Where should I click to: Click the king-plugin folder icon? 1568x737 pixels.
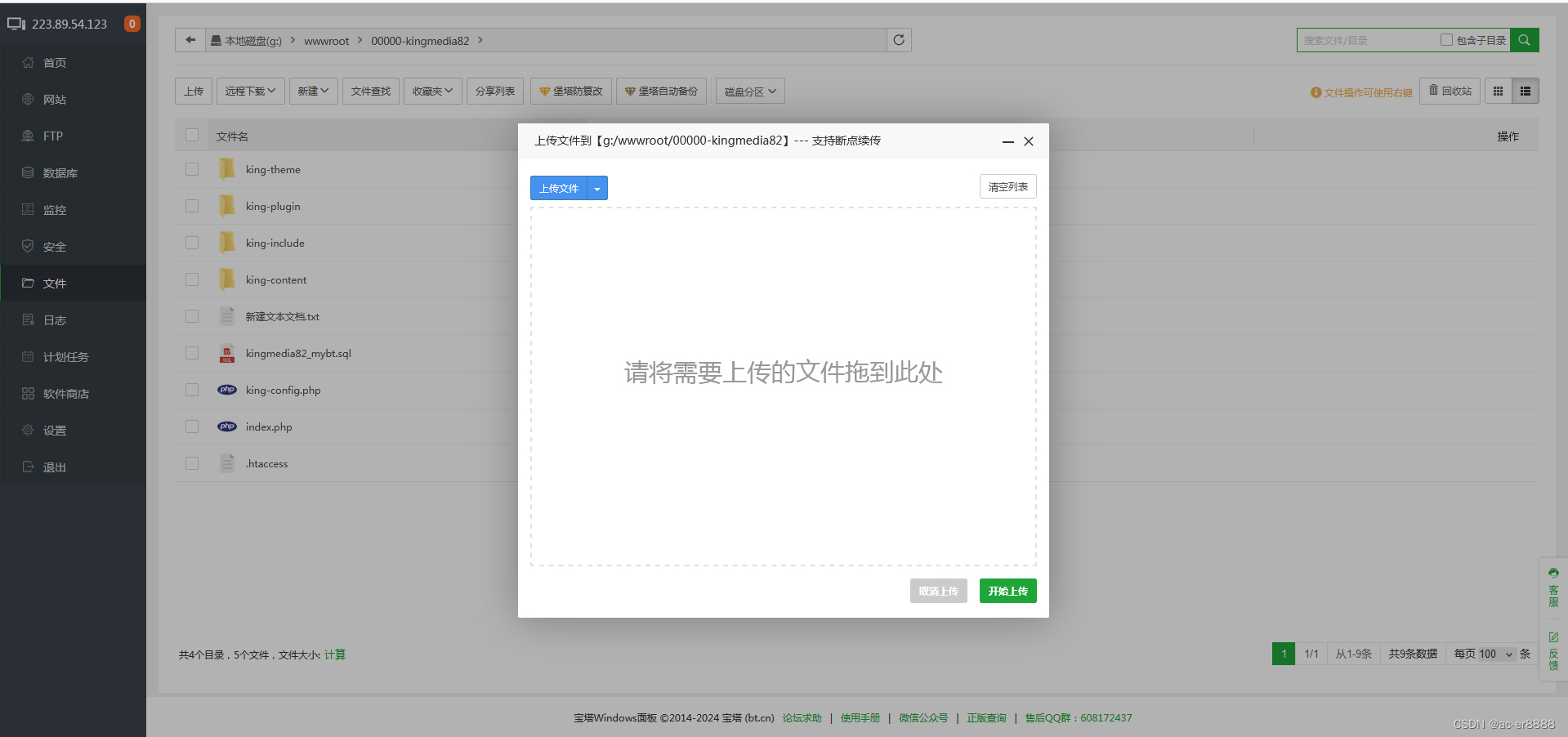227,206
